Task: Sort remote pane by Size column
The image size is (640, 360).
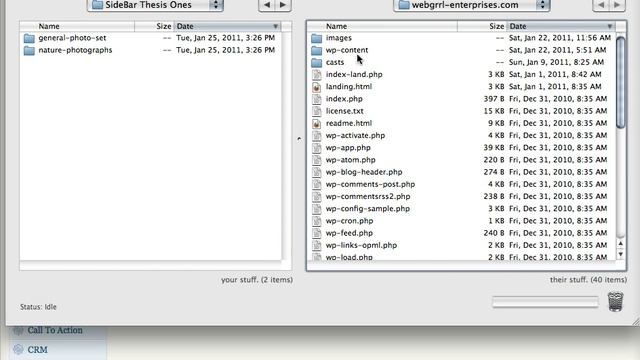Action: pos(482,26)
